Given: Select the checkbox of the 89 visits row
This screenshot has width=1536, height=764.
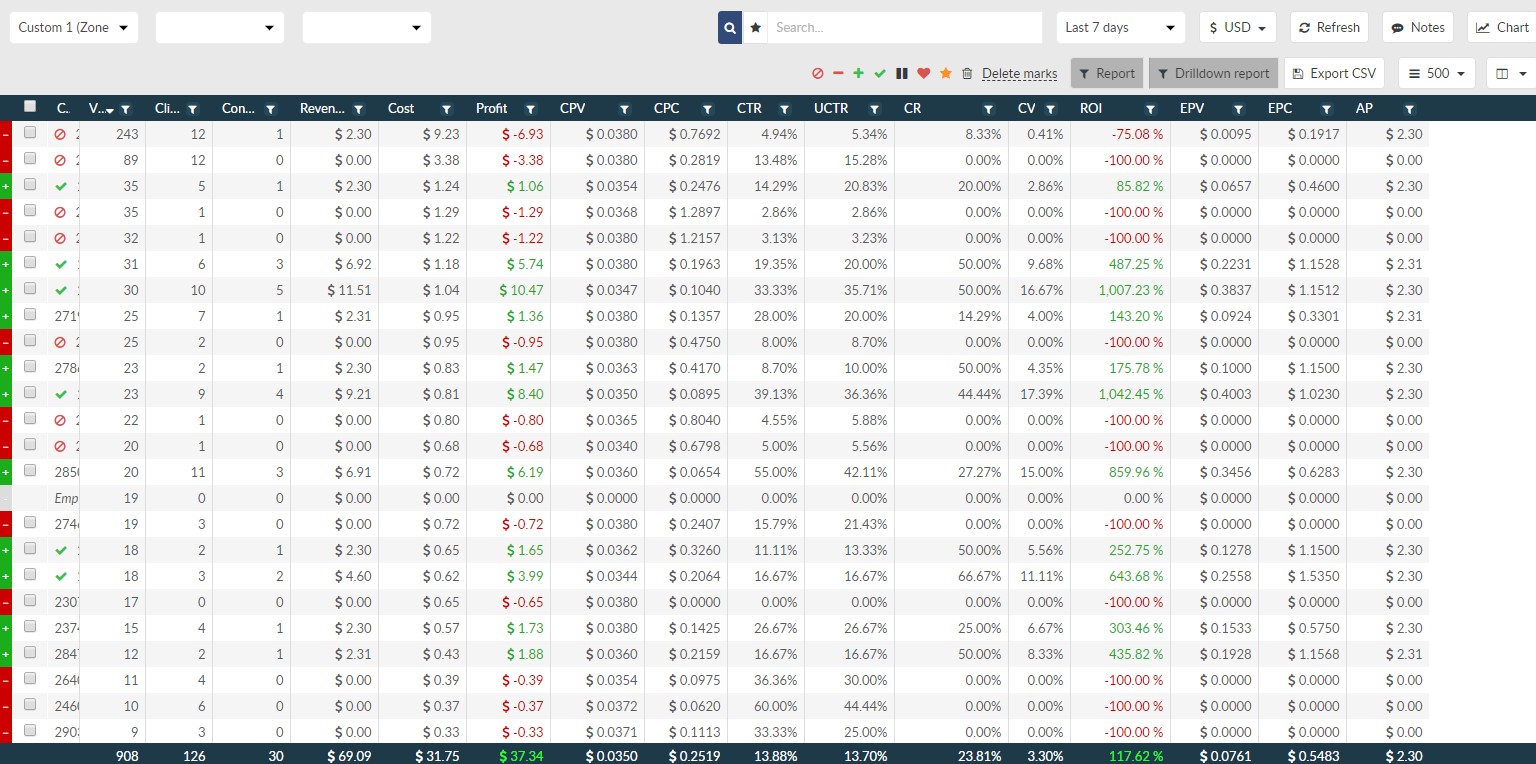Looking at the screenshot, I should coord(30,159).
